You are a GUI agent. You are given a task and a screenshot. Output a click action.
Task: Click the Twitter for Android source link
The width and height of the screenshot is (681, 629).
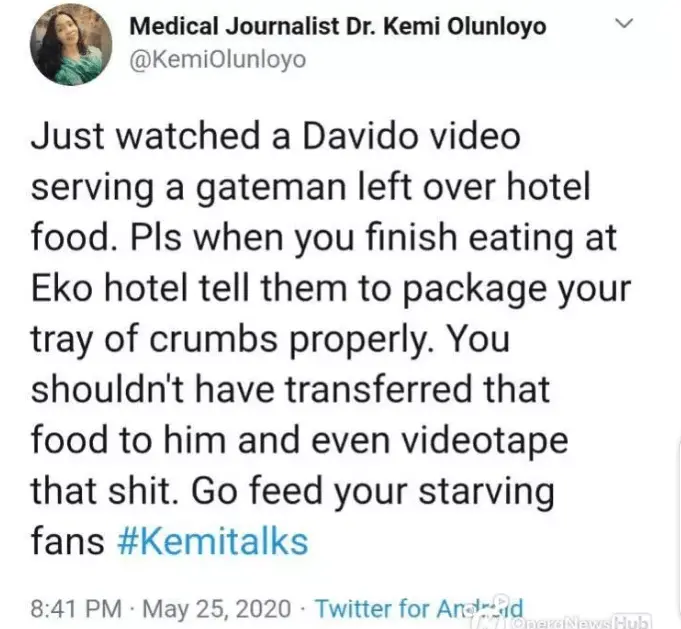pos(419,608)
